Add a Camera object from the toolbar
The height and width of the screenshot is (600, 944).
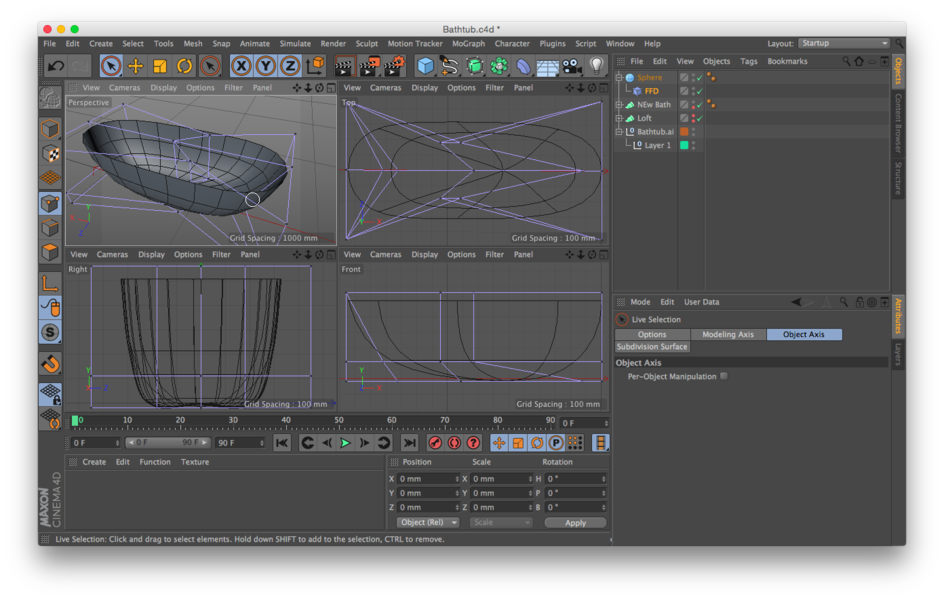coord(571,66)
